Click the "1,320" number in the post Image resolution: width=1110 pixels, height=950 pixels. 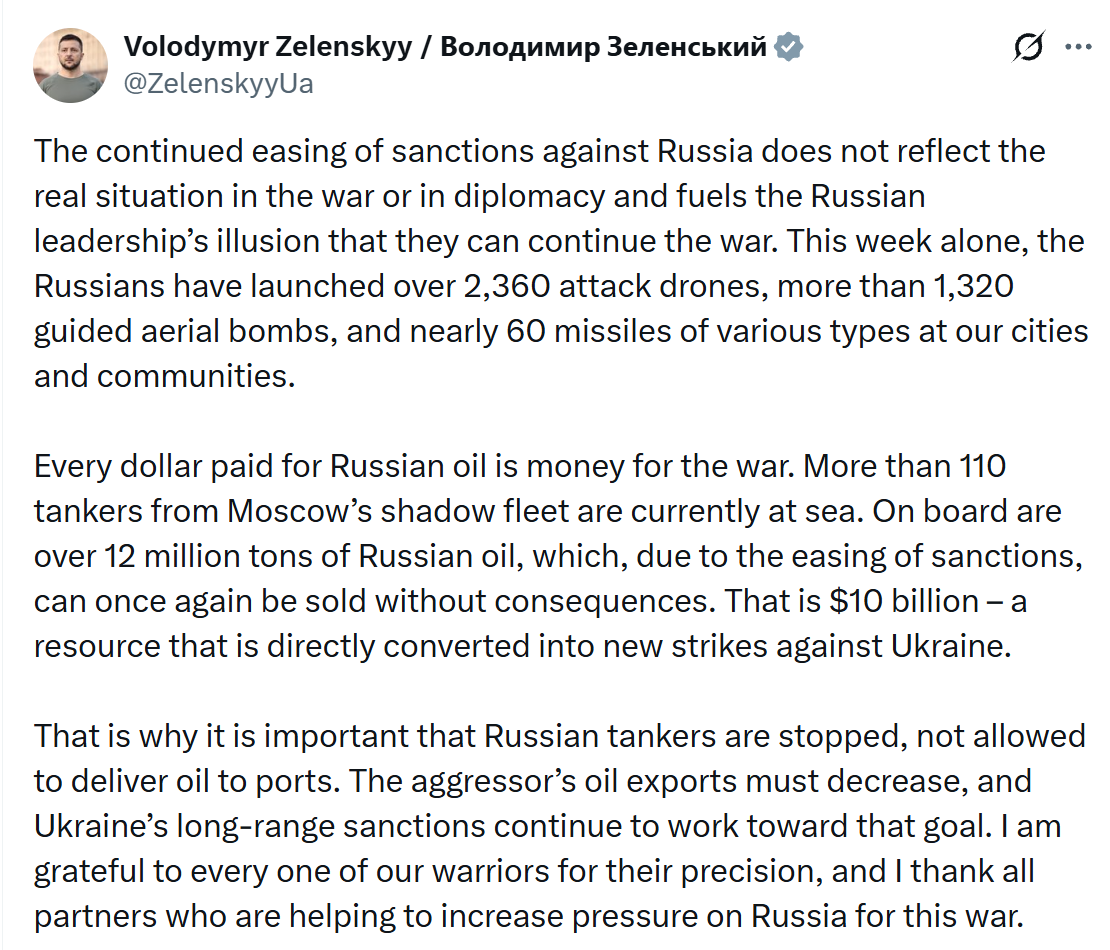point(971,286)
